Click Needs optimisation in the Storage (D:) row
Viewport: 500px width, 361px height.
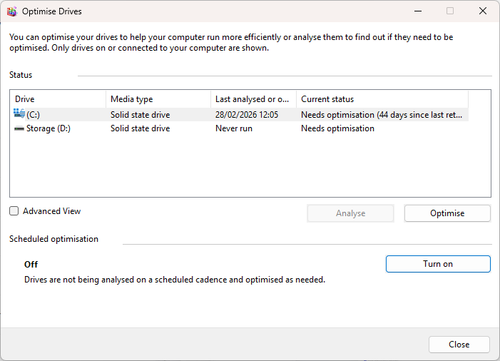coord(338,128)
